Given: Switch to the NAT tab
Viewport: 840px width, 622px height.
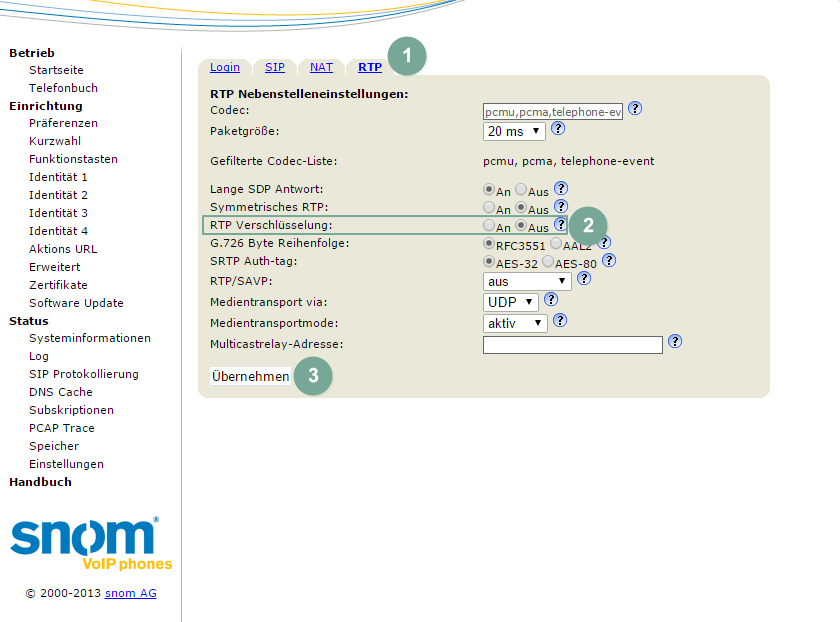Looking at the screenshot, I should (321, 67).
